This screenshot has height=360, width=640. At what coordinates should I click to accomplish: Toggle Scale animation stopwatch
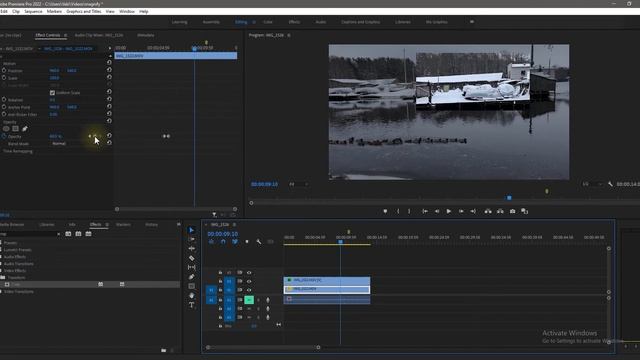pos(4,78)
